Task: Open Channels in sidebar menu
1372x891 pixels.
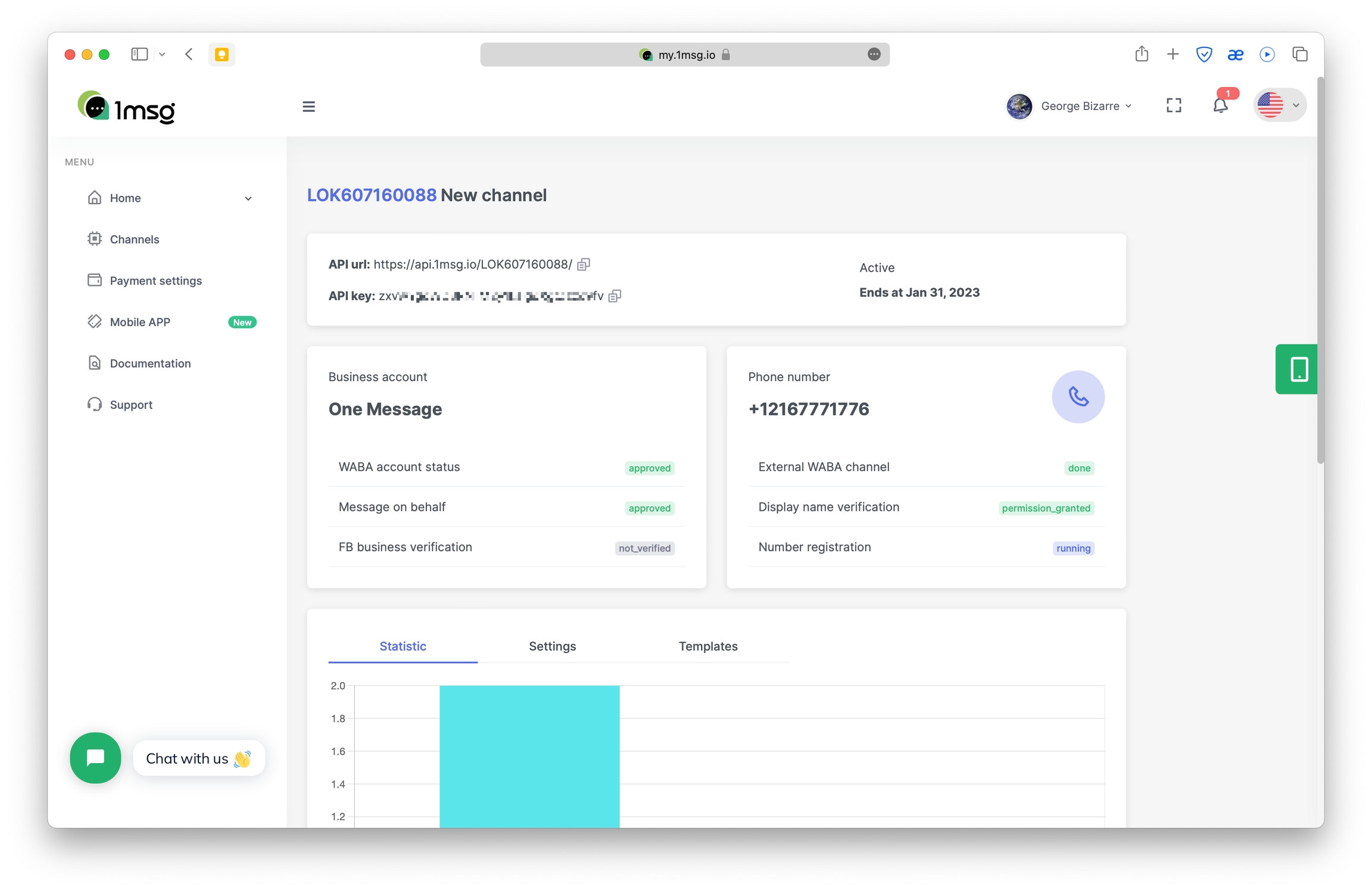Action: (x=135, y=239)
